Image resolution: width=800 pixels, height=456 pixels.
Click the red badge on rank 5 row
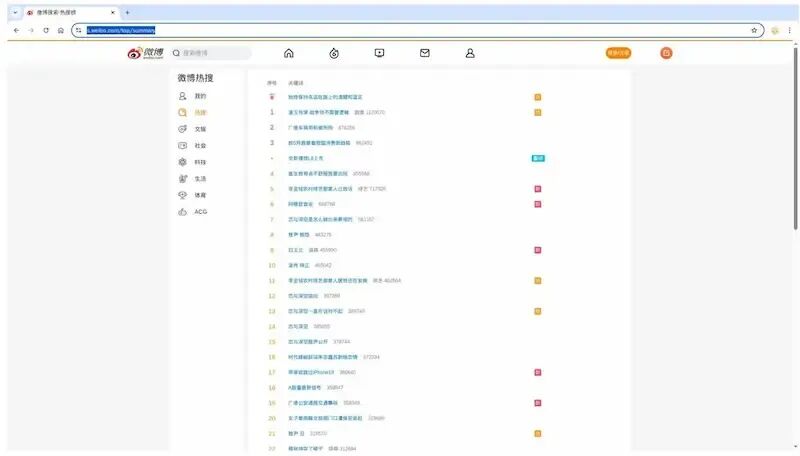[x=538, y=189]
